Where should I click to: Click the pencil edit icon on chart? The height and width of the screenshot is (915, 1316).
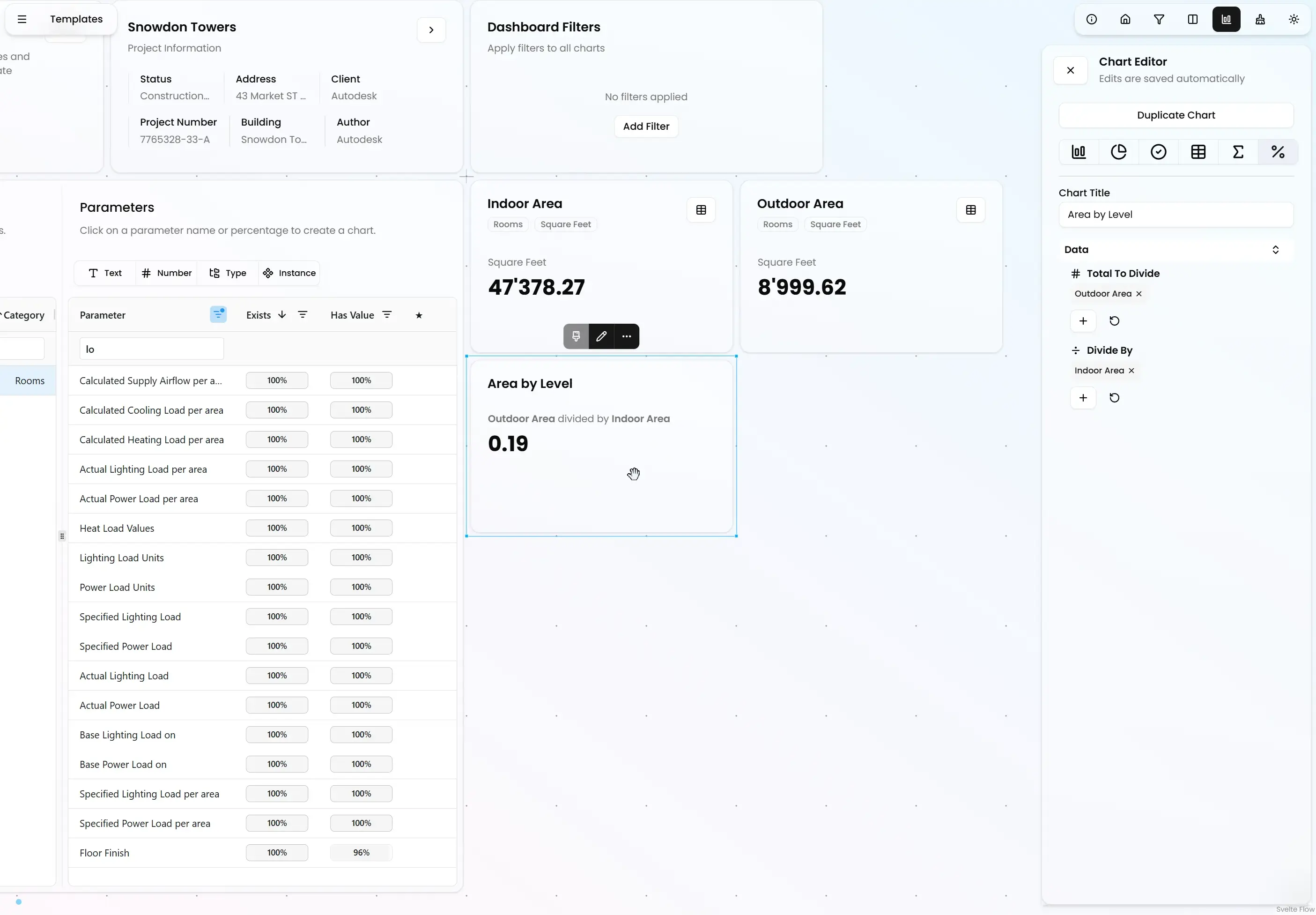601,336
